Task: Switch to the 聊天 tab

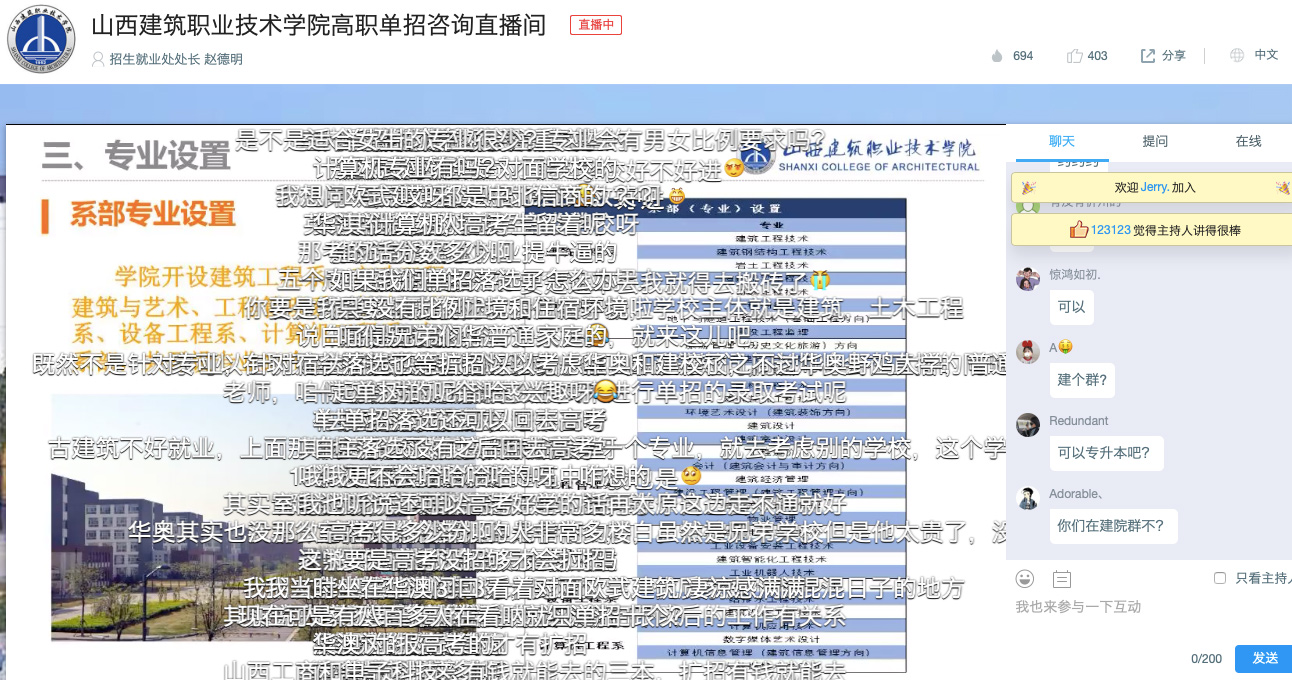Action: click(1062, 142)
